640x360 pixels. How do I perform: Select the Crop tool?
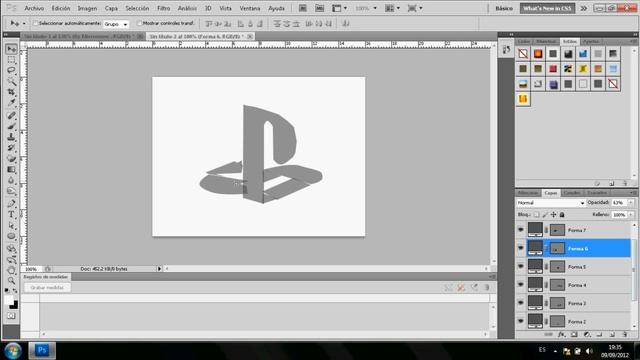tap(11, 92)
